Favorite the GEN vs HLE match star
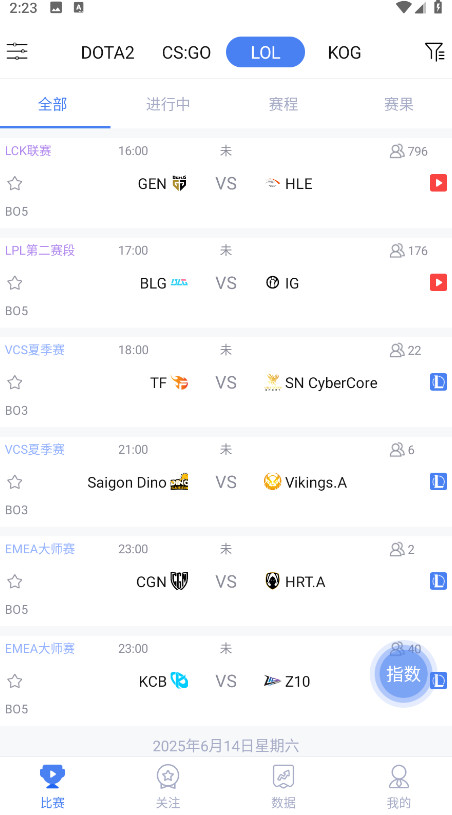452x815 pixels. click(x=15, y=183)
